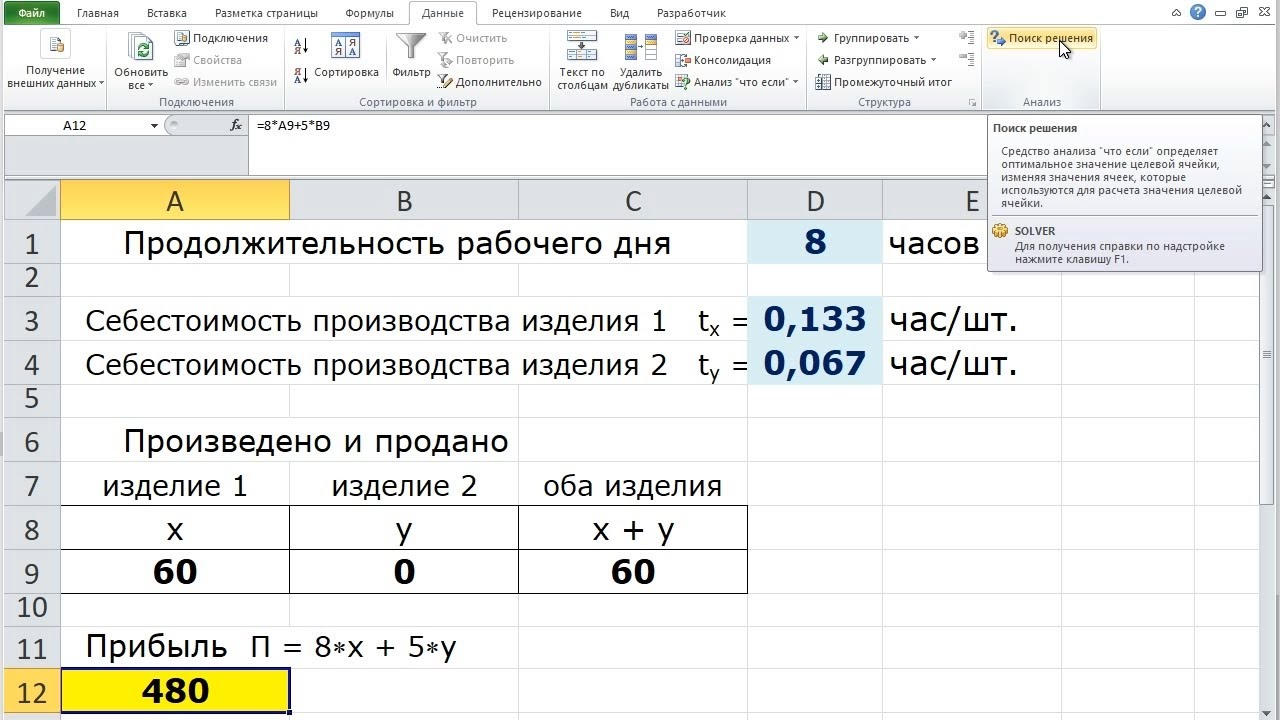This screenshot has height=720, width=1280.
Task: Expand Разгруппировать dropdown arrow
Action: tap(933, 60)
